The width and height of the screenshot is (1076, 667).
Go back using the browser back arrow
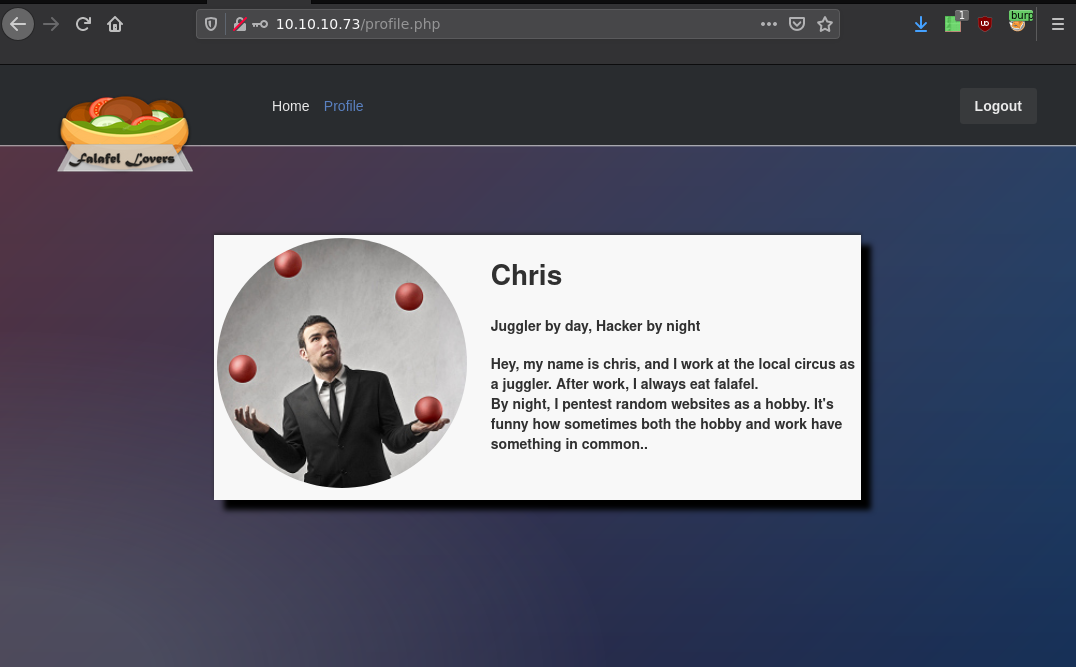[18, 25]
